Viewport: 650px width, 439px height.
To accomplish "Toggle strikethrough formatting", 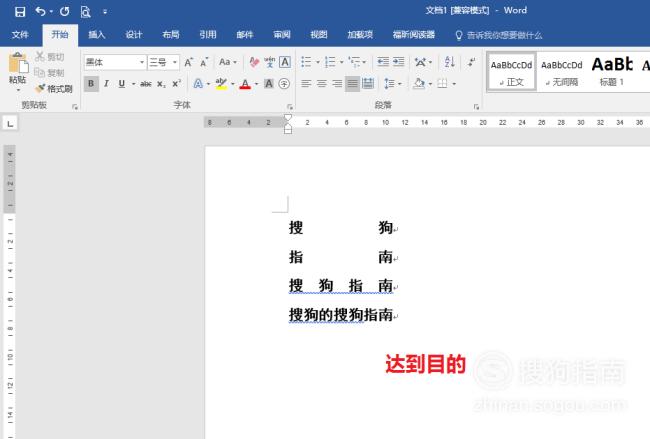I will [x=146, y=84].
